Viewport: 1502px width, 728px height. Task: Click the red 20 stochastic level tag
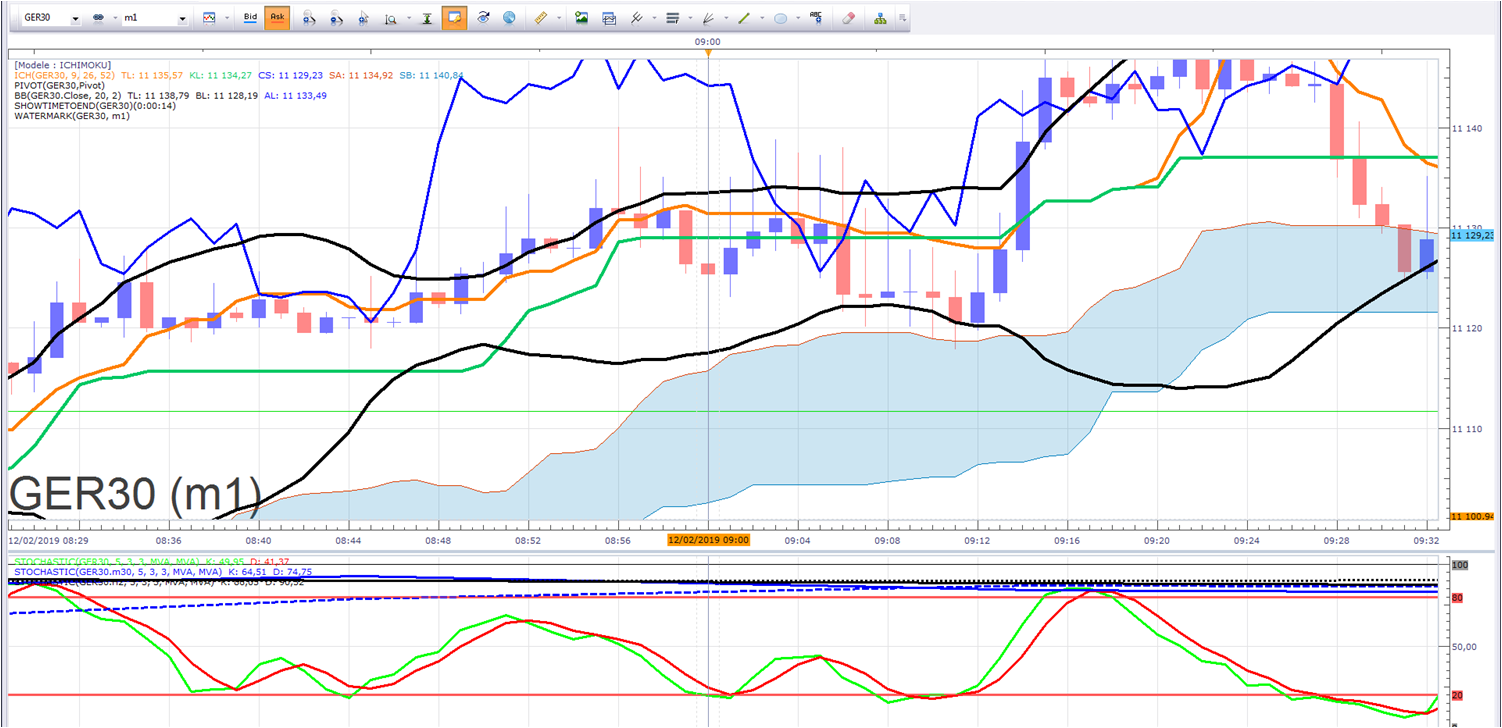pyautogui.click(x=1458, y=695)
